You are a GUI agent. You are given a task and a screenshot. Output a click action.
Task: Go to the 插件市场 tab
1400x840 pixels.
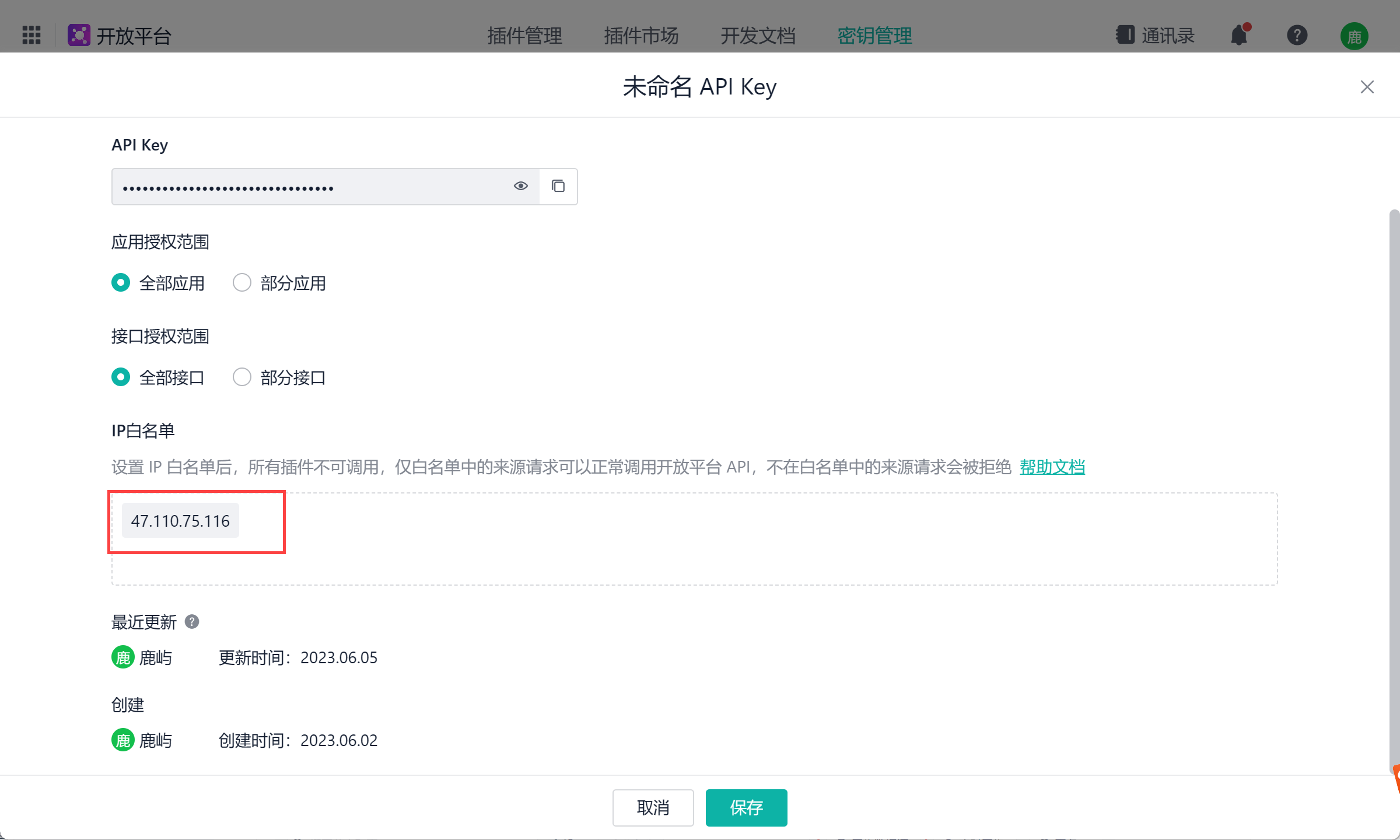coord(641,36)
